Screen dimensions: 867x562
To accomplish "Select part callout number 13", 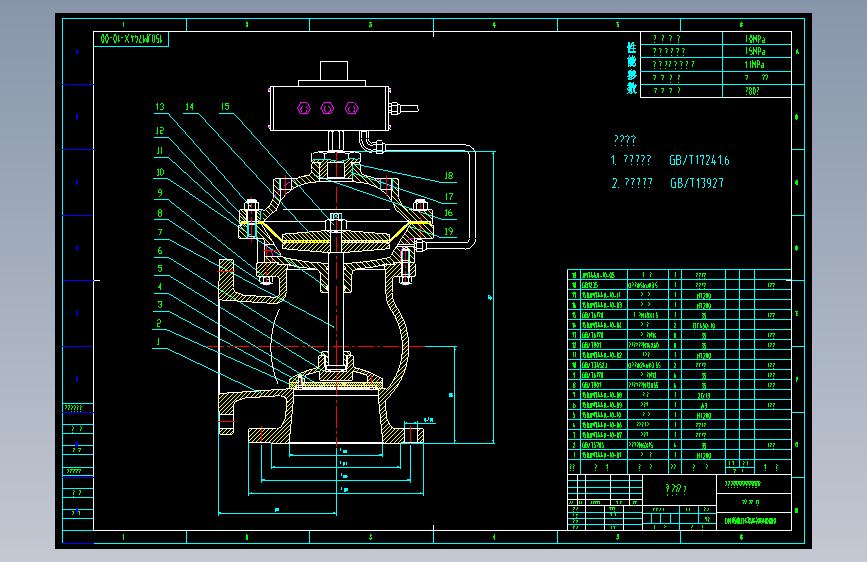I will click(x=160, y=107).
